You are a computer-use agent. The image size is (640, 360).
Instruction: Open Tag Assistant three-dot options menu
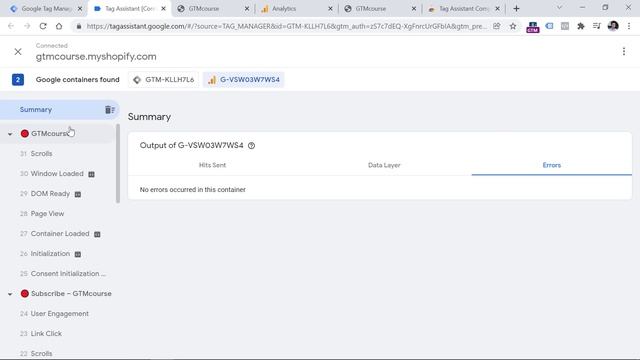point(624,51)
